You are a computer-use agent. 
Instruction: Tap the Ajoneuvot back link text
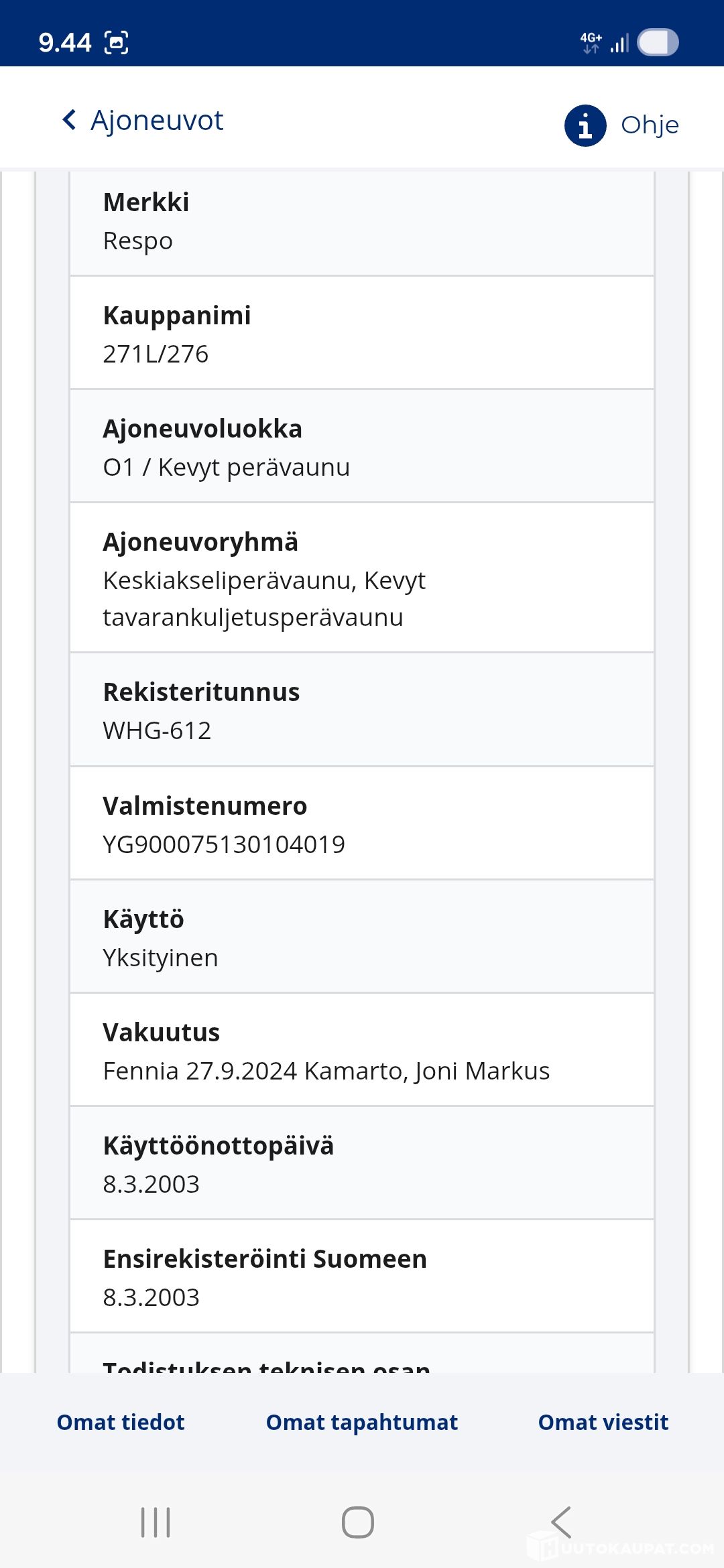[x=157, y=121]
